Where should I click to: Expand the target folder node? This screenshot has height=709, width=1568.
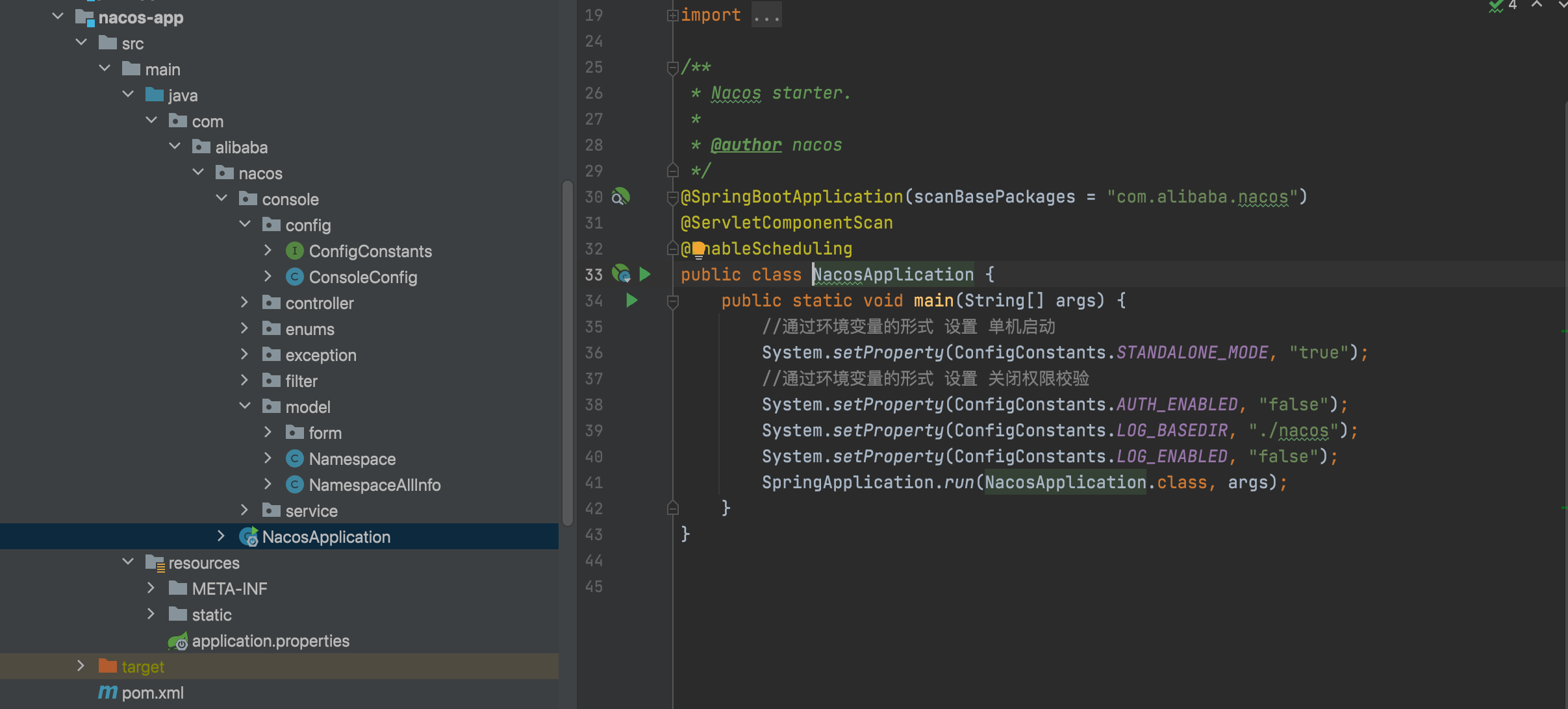[x=81, y=665]
